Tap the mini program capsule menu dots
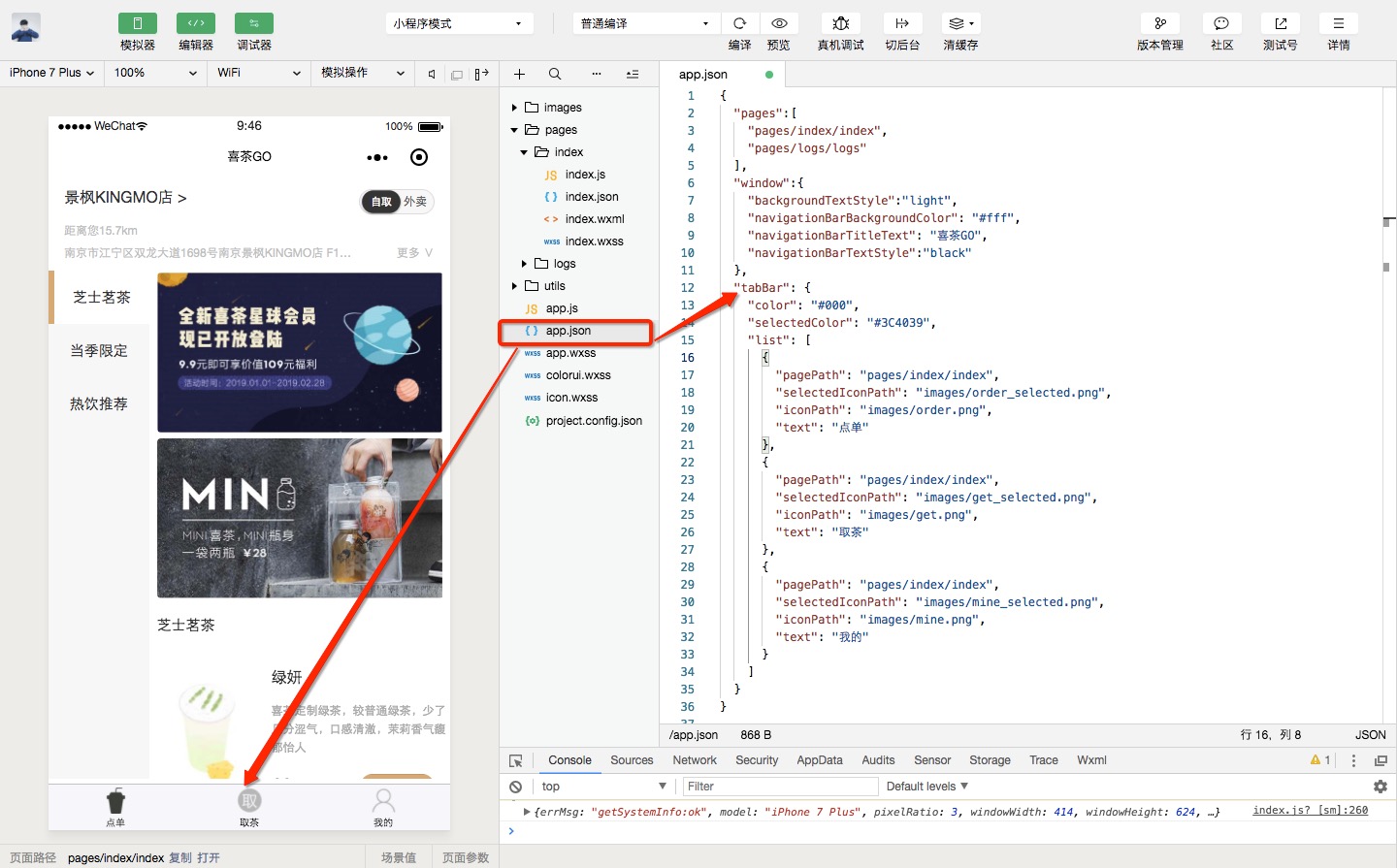 (377, 157)
